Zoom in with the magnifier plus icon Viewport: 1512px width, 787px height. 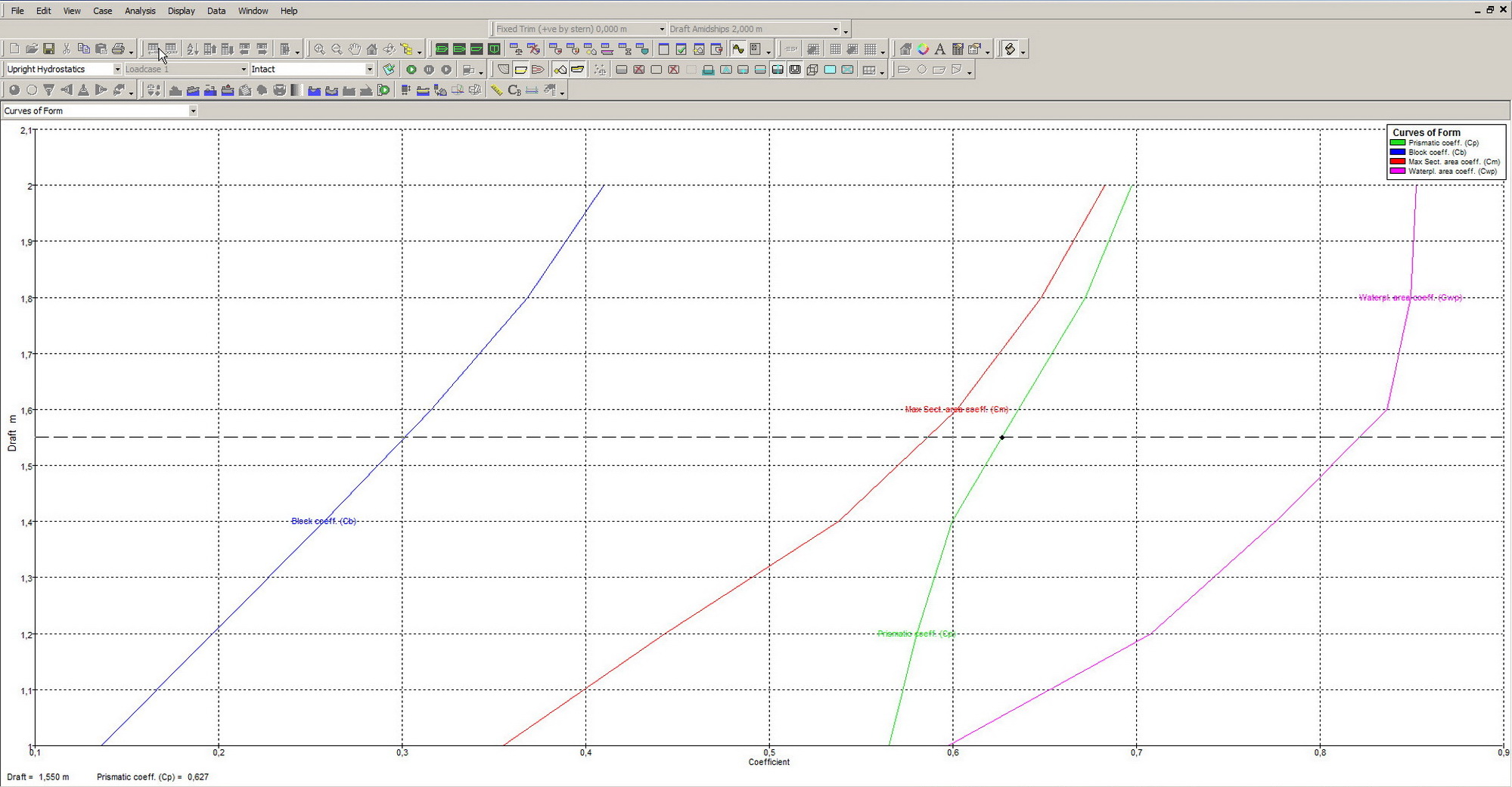point(319,49)
